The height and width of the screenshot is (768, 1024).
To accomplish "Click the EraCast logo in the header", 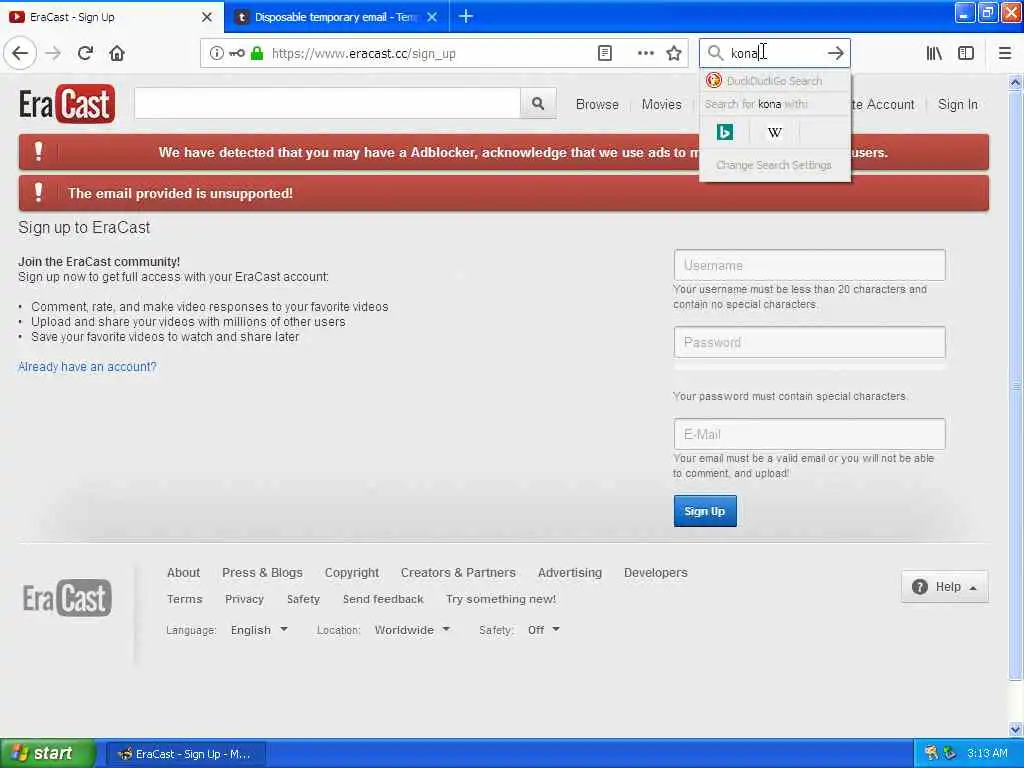I will pos(67,104).
